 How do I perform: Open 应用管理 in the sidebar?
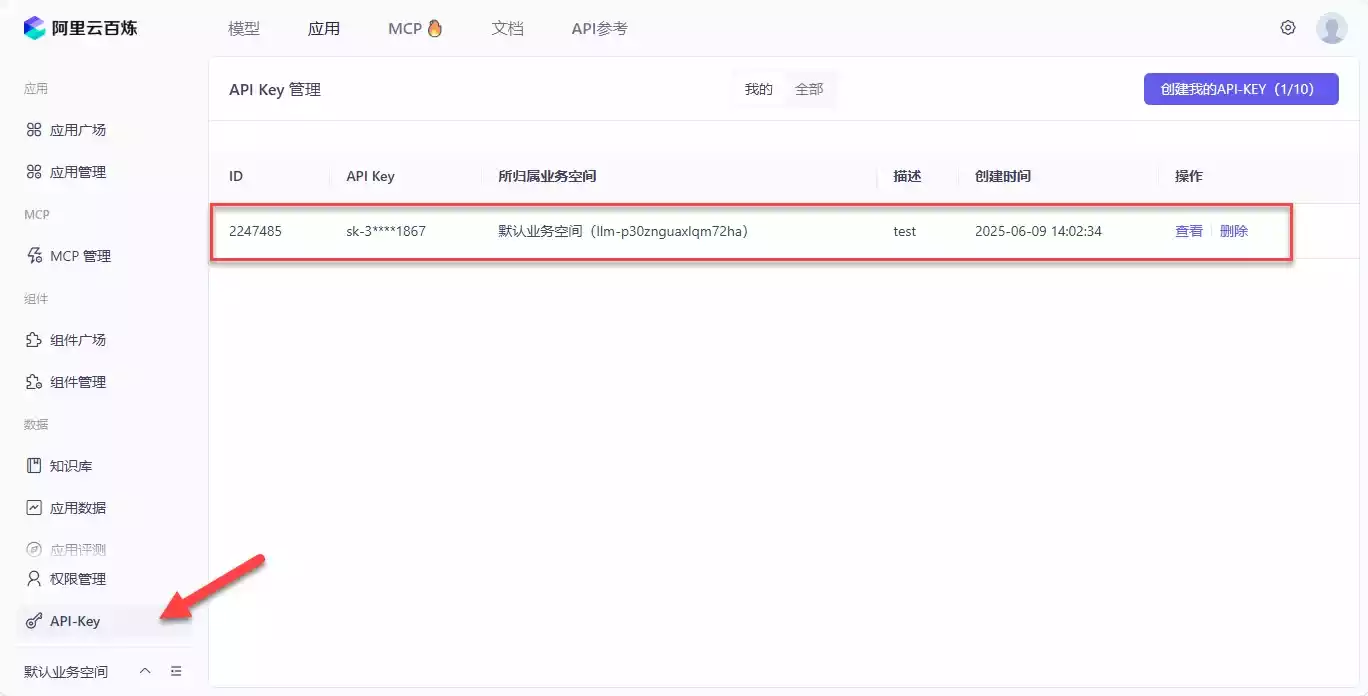tap(78, 172)
